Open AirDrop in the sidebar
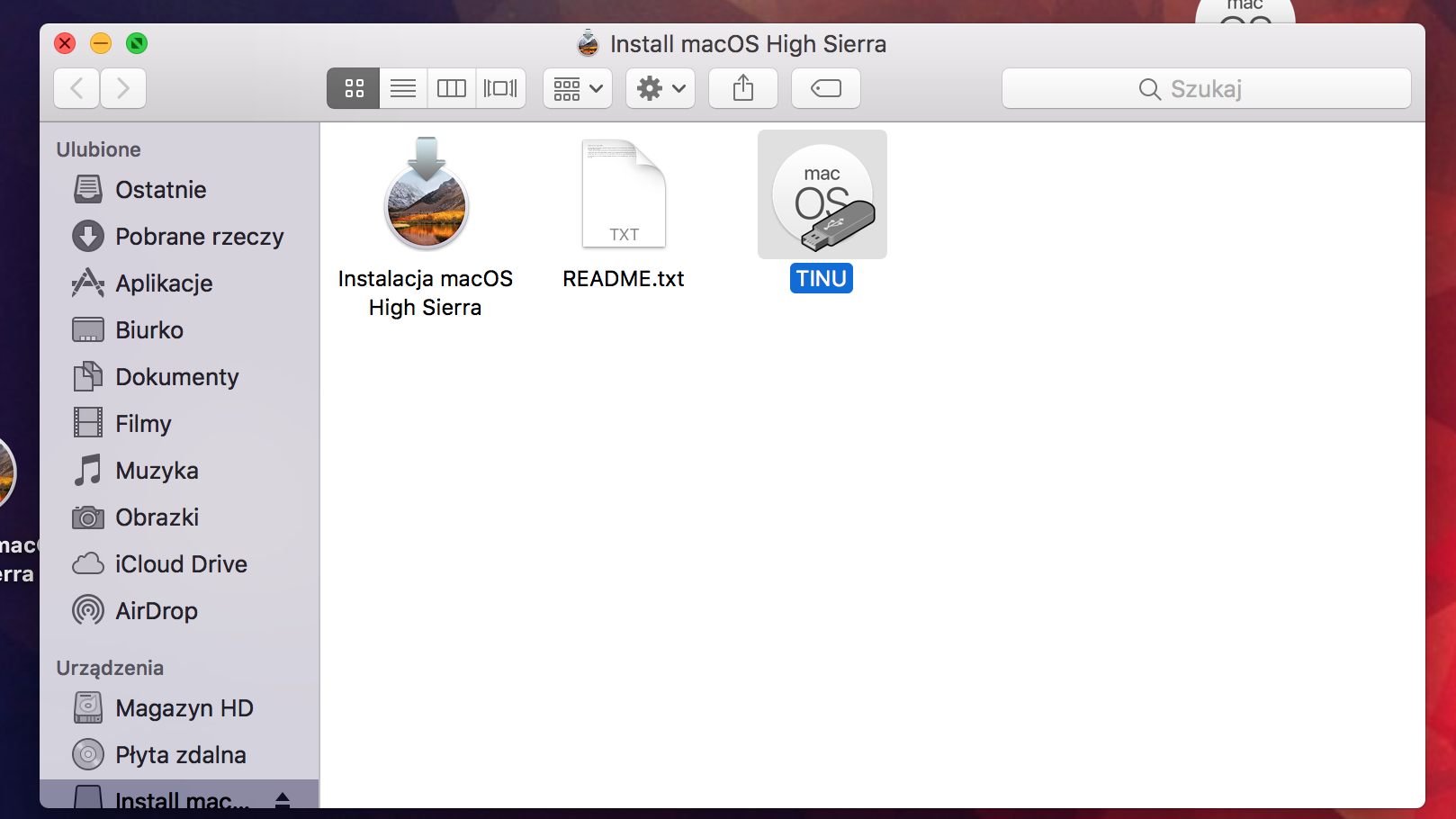The image size is (1456, 819). [x=179, y=611]
